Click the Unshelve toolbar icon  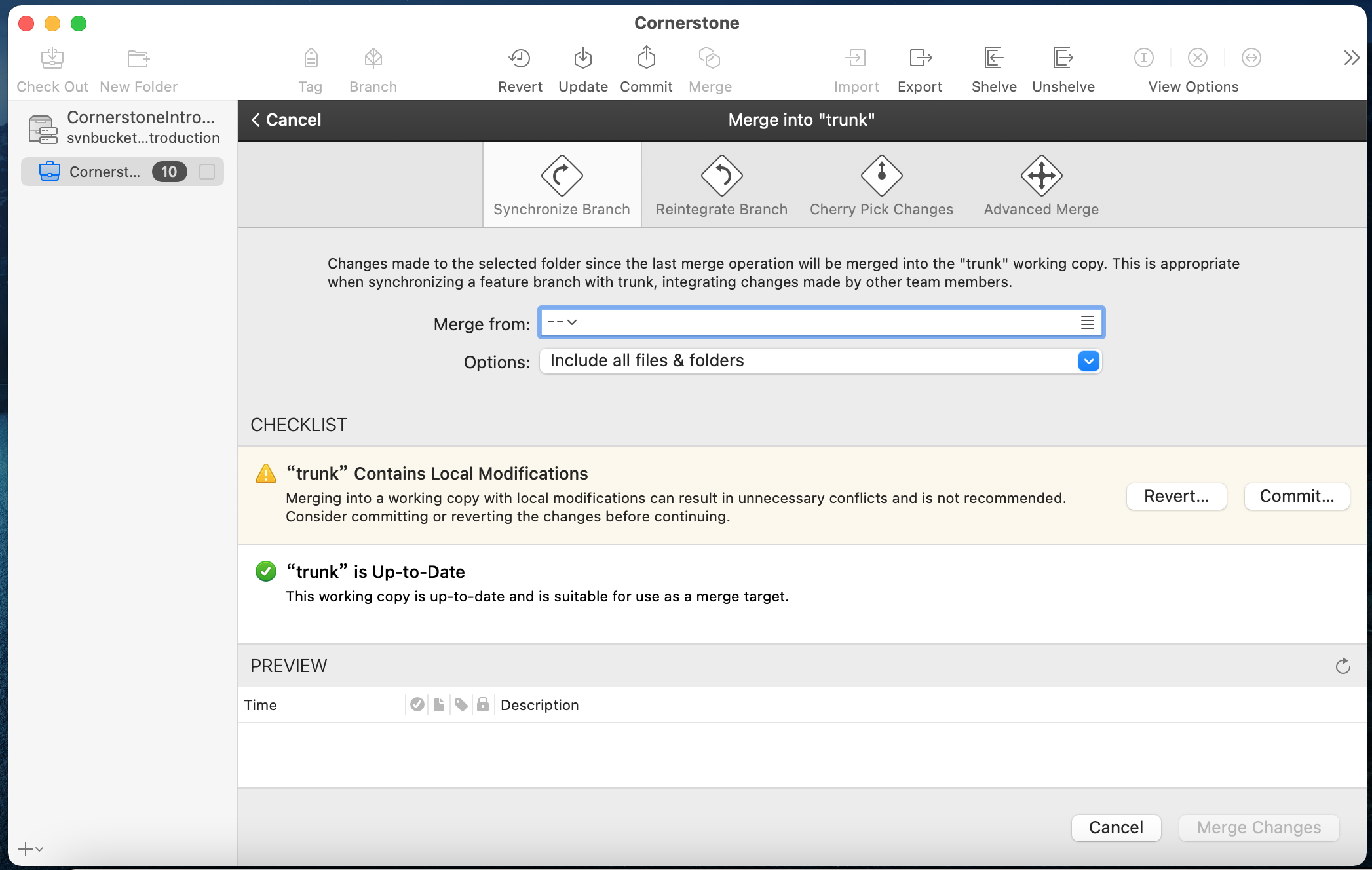1063,58
